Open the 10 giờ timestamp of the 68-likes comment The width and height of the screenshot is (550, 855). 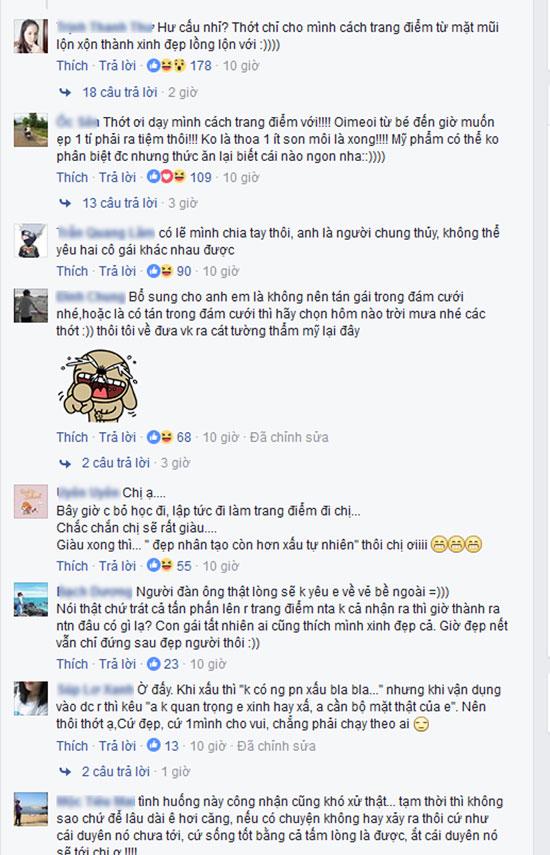pos(221,437)
